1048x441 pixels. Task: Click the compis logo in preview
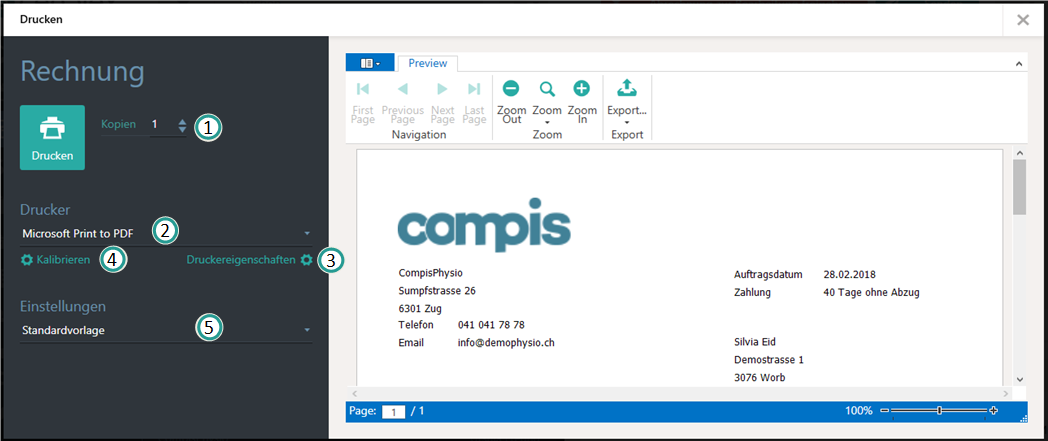[484, 225]
